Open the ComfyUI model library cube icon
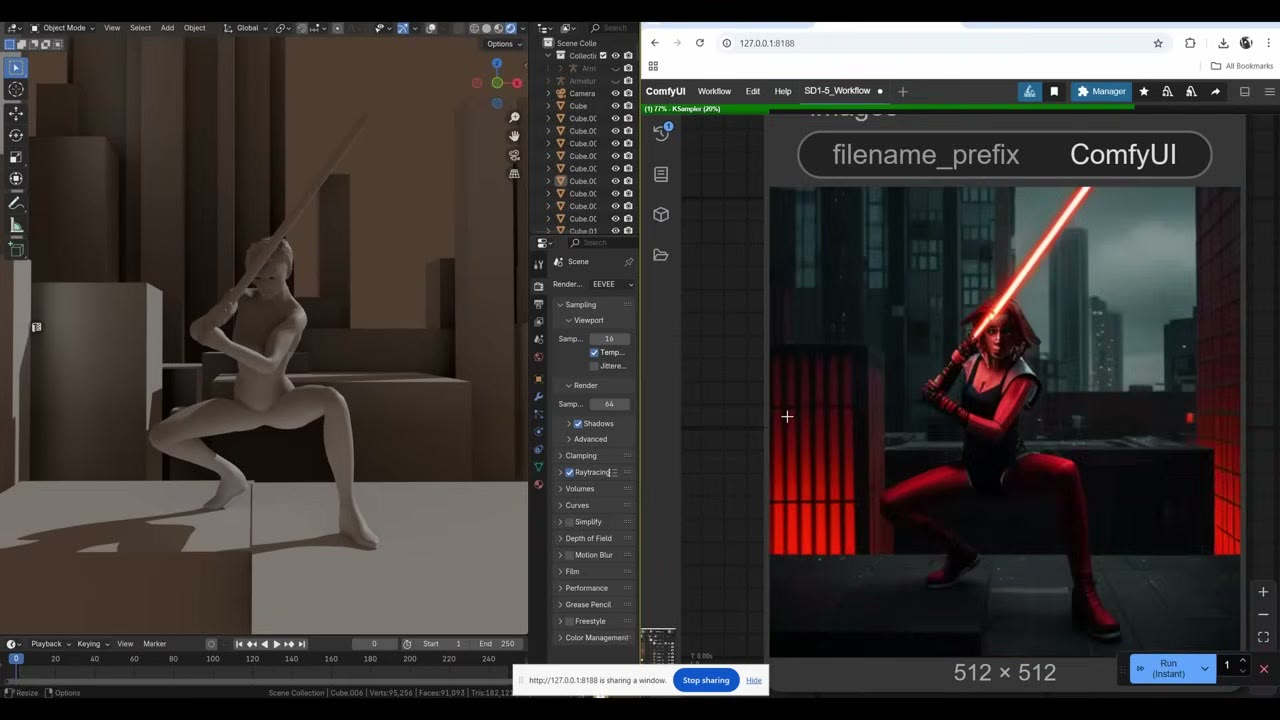1280x720 pixels. tap(661, 214)
